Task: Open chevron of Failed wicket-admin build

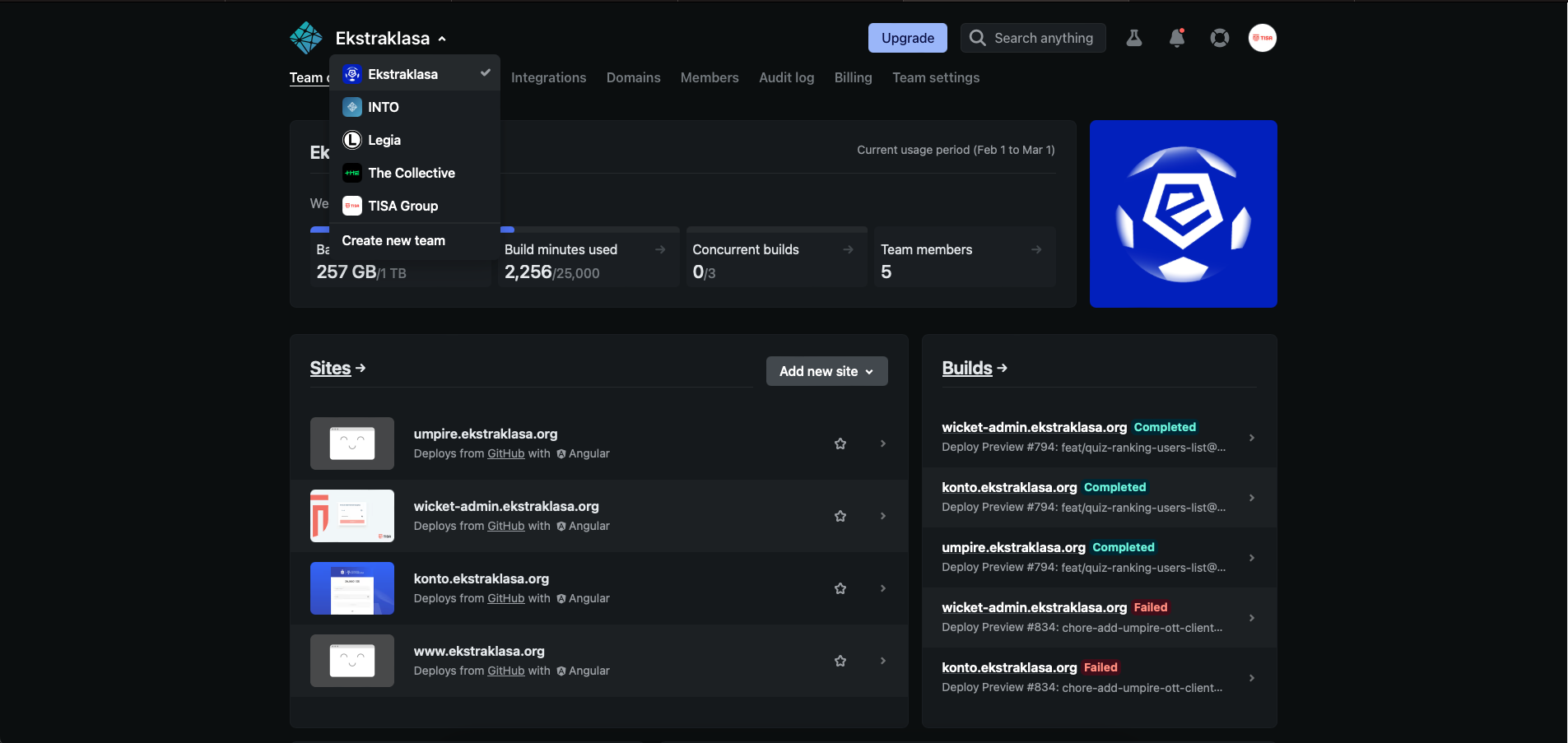Action: point(1252,618)
